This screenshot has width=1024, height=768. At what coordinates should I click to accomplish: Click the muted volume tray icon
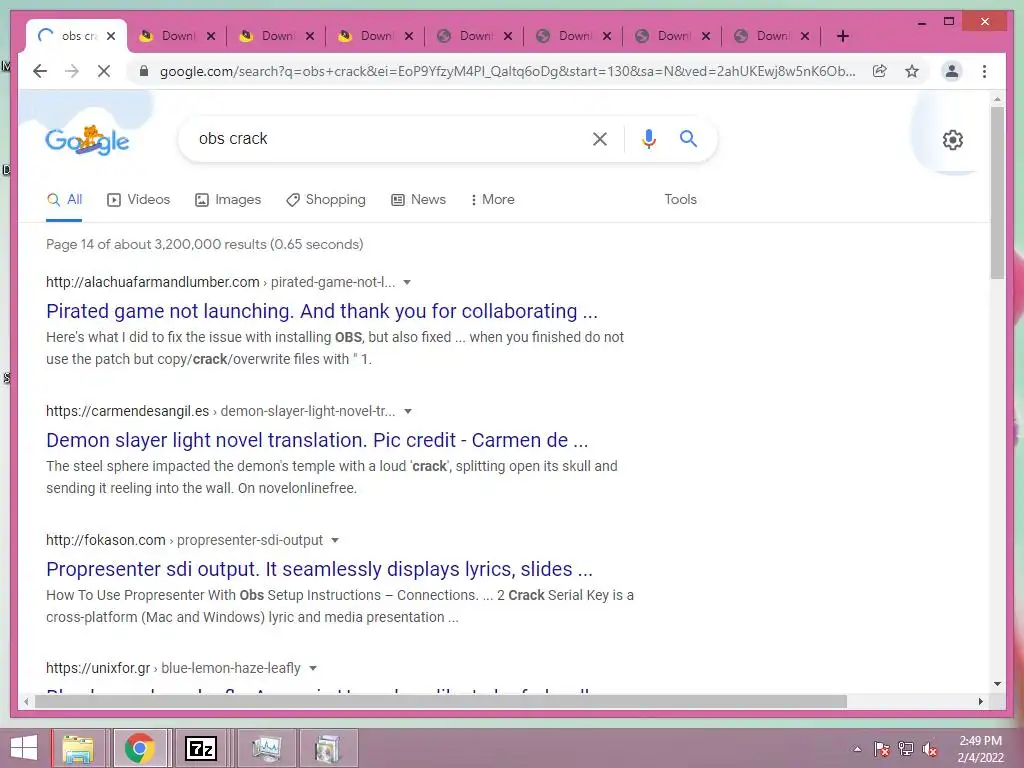click(x=930, y=749)
